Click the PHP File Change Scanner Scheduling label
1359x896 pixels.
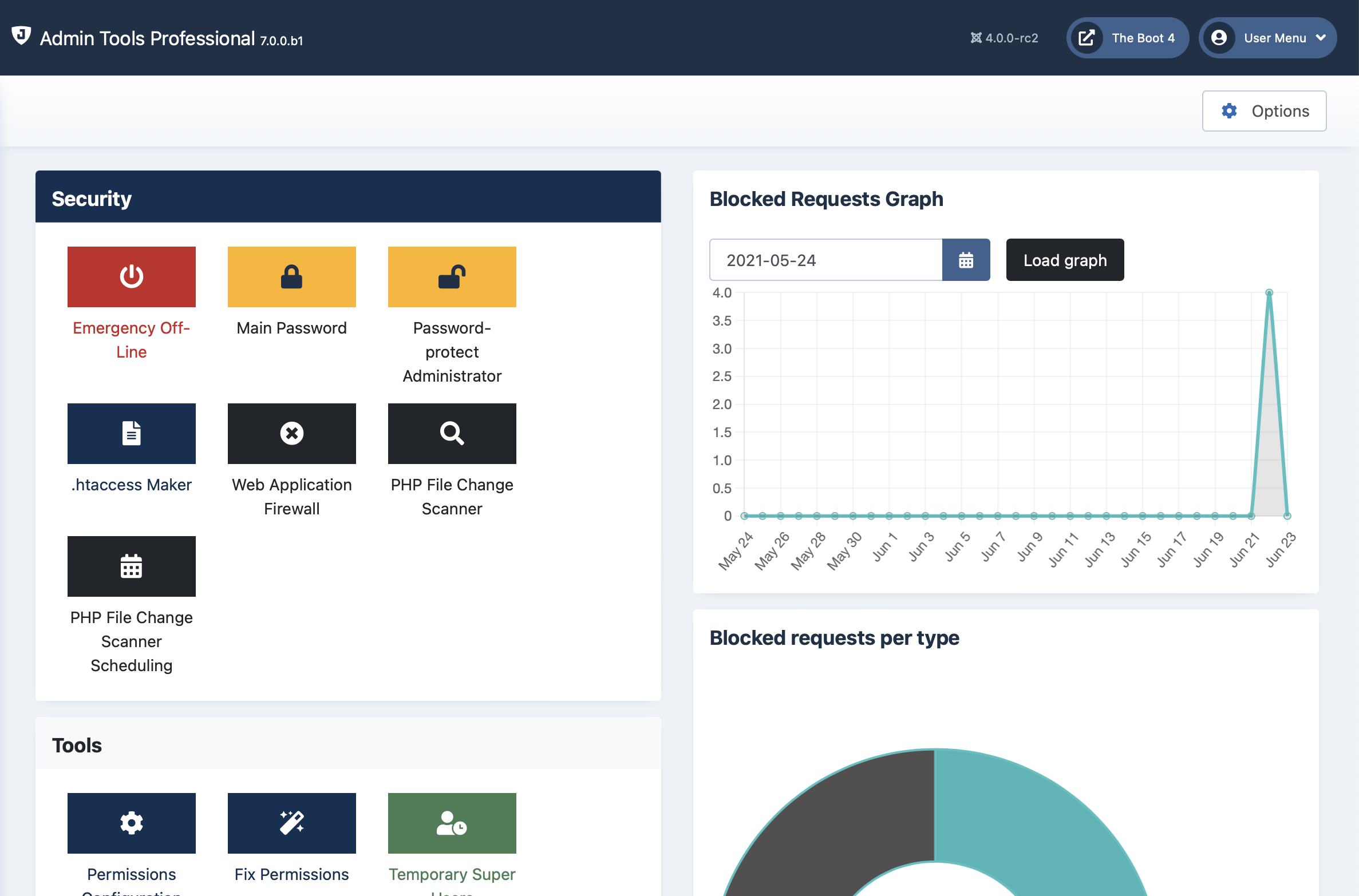[131, 641]
